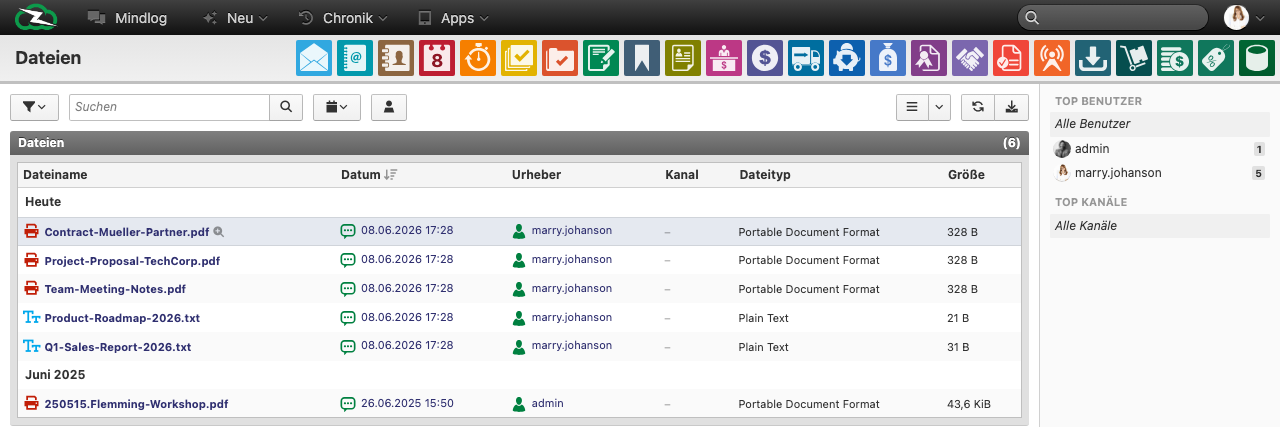Image resolution: width=1280 pixels, height=427 pixels.
Task: Click marry.johanson author in Q1-Sales-Report row
Action: click(572, 346)
